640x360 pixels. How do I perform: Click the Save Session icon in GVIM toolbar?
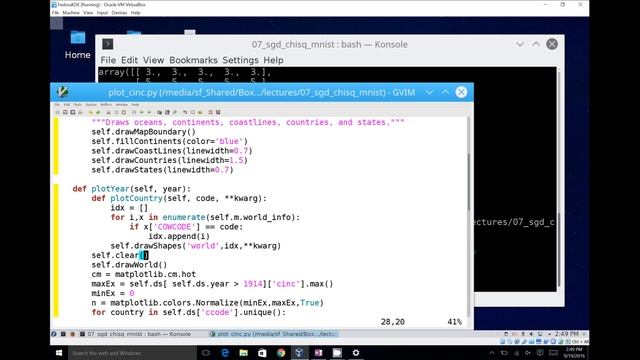[167, 112]
